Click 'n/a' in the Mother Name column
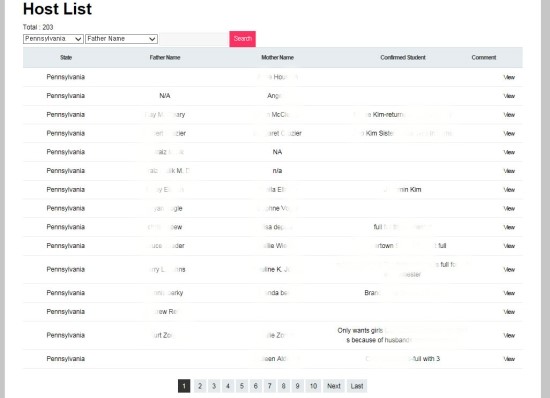 click(277, 171)
